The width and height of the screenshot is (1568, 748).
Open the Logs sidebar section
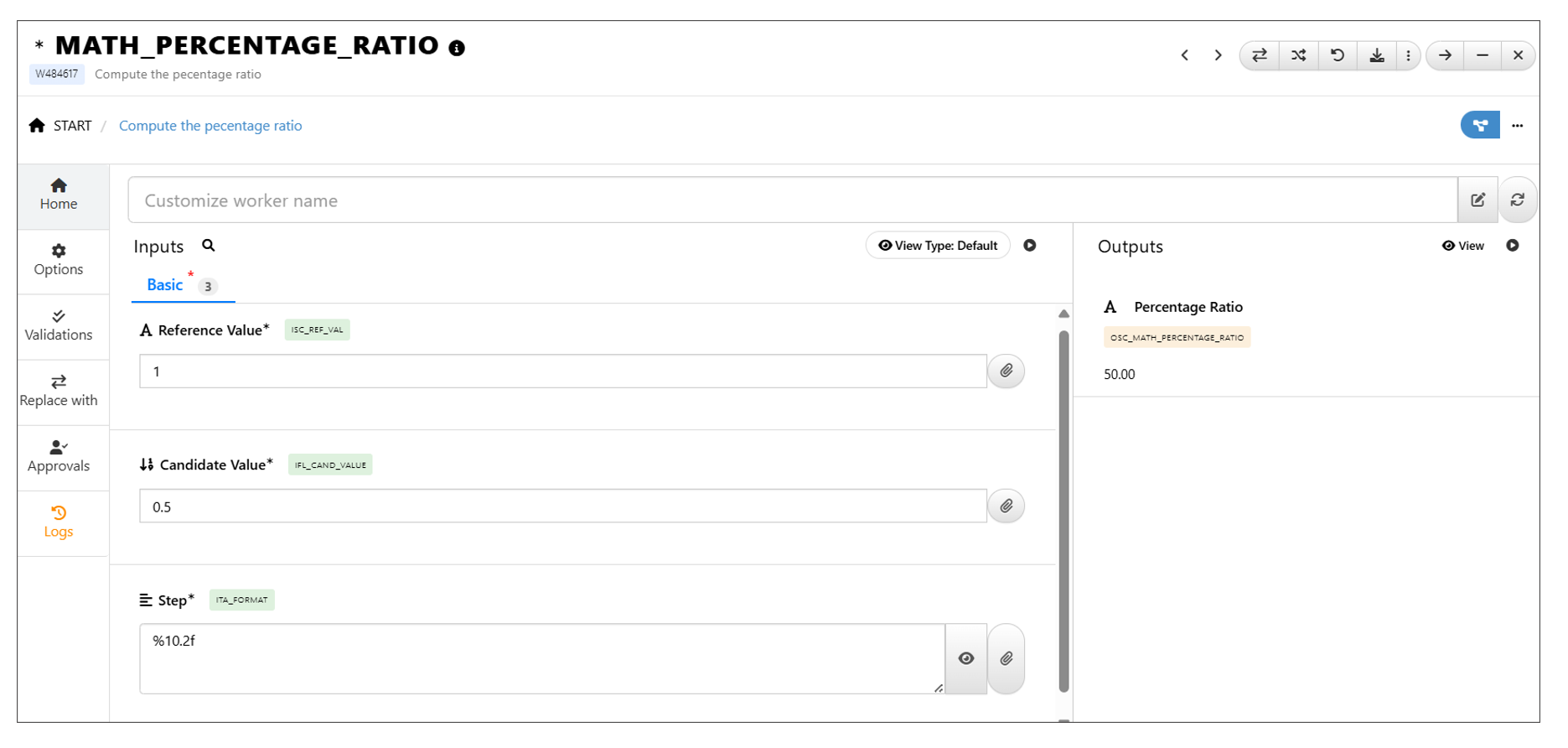click(x=59, y=522)
